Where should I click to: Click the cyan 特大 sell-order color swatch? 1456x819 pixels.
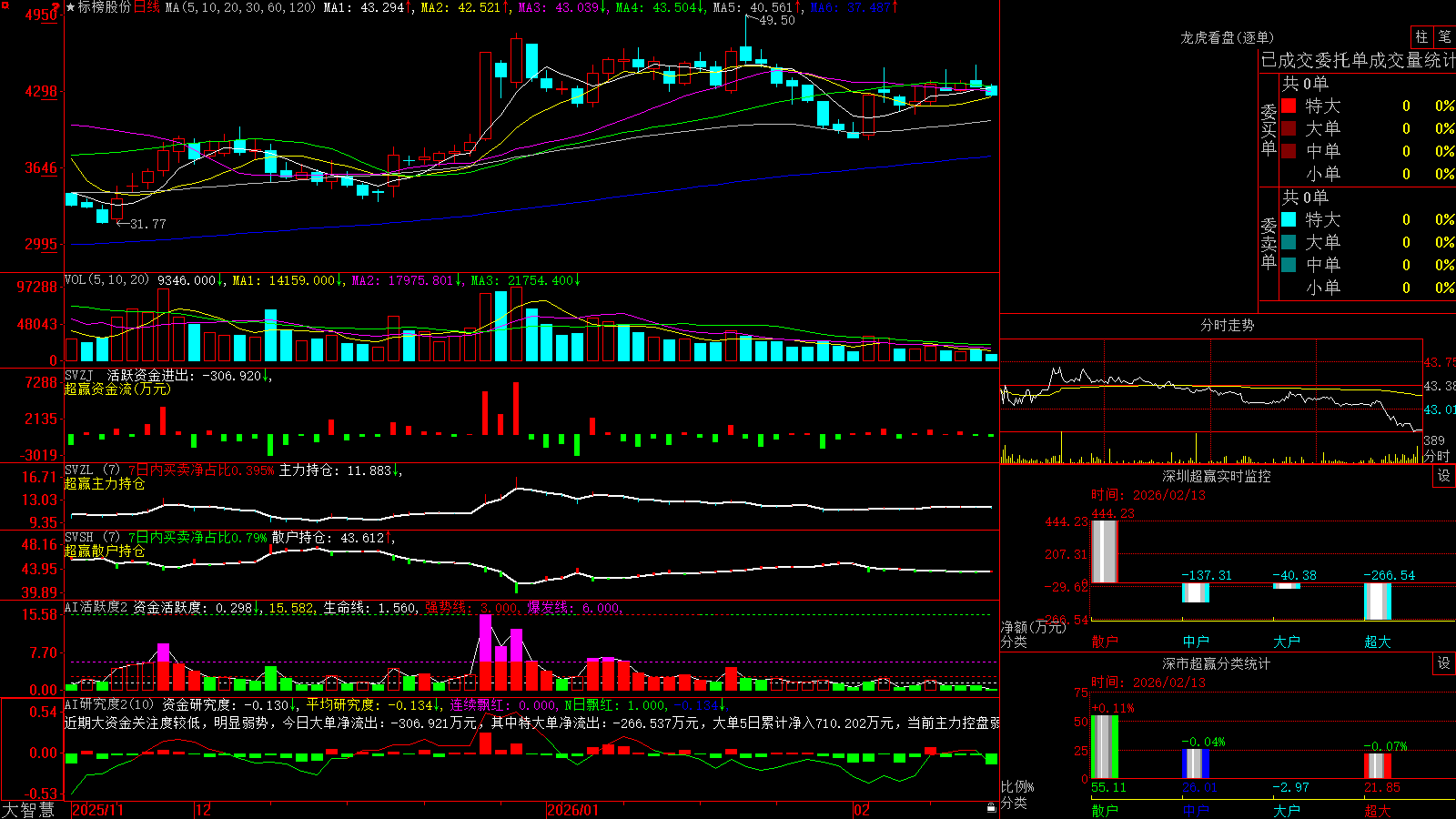click(1289, 219)
